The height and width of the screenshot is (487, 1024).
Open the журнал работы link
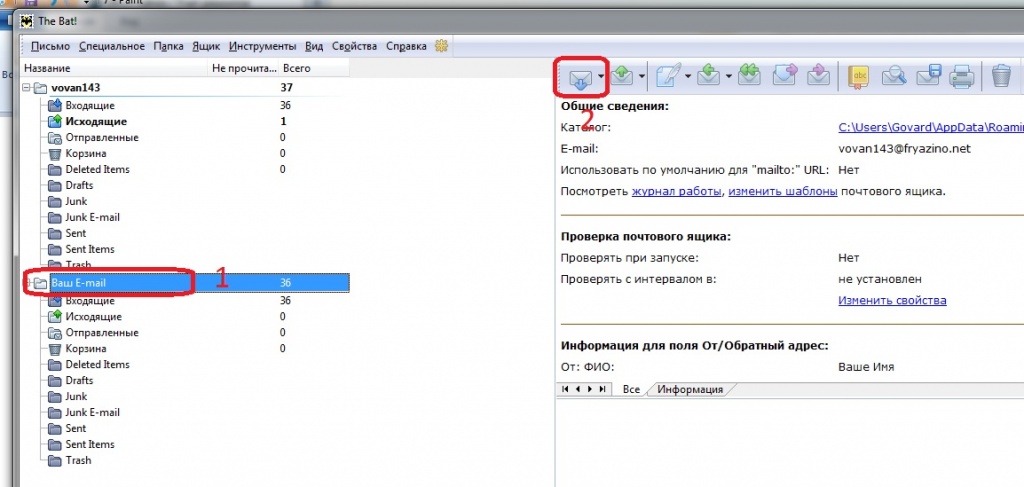(x=677, y=192)
